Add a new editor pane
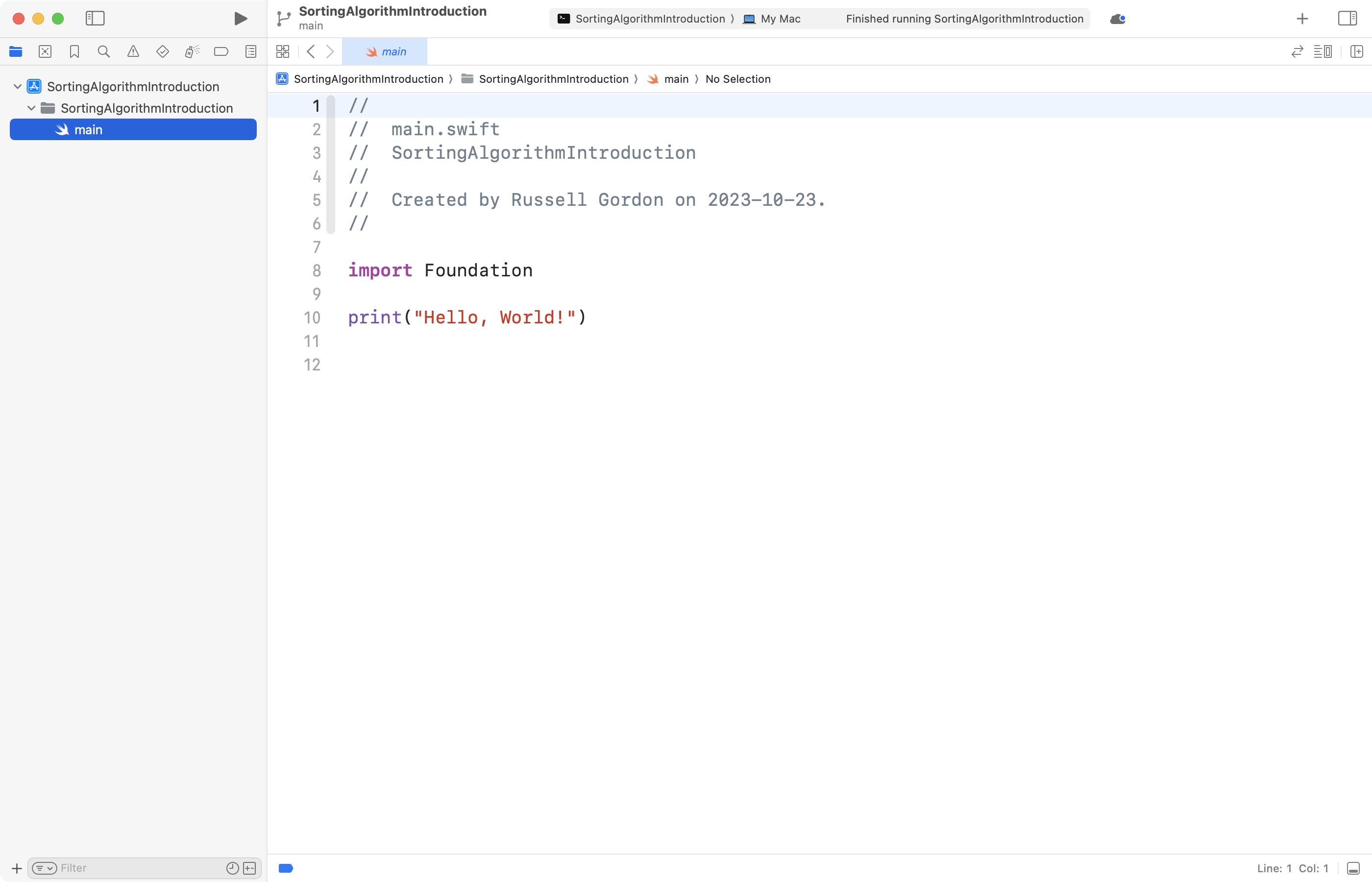The height and width of the screenshot is (882, 1372). [1358, 51]
